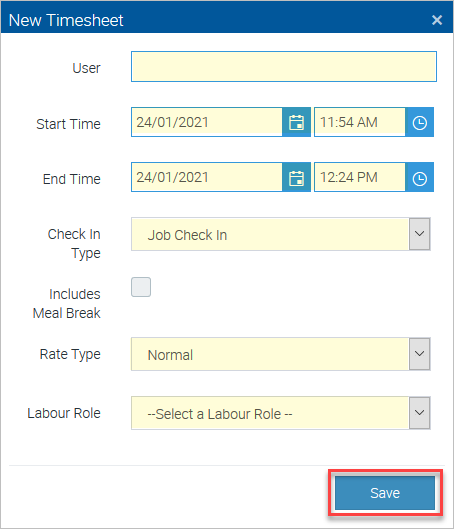Expand the Rate Type dropdown arrow
454x529 pixels.
(420, 354)
